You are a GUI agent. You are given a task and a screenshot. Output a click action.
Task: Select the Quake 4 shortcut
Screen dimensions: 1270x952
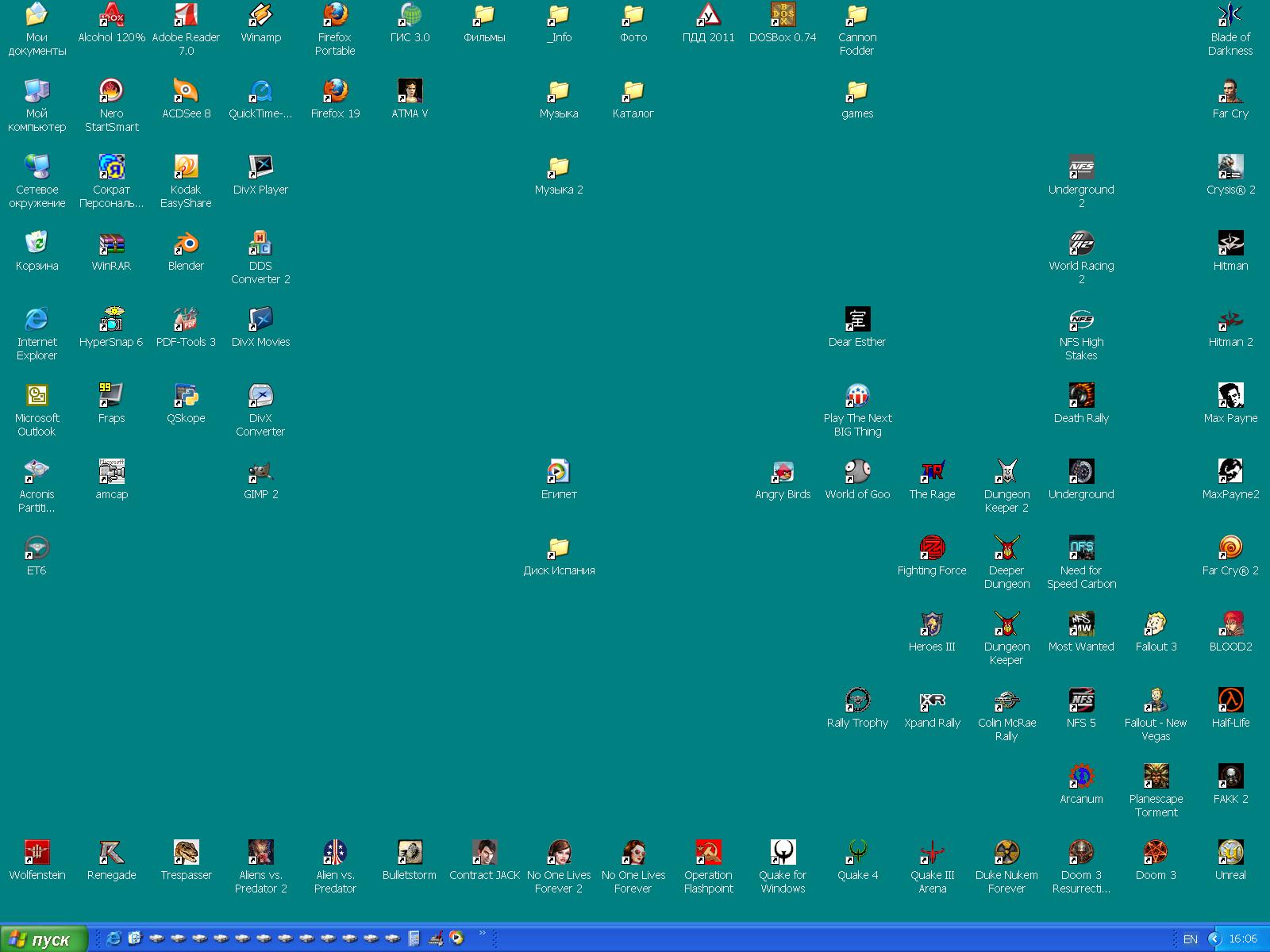pos(857,852)
